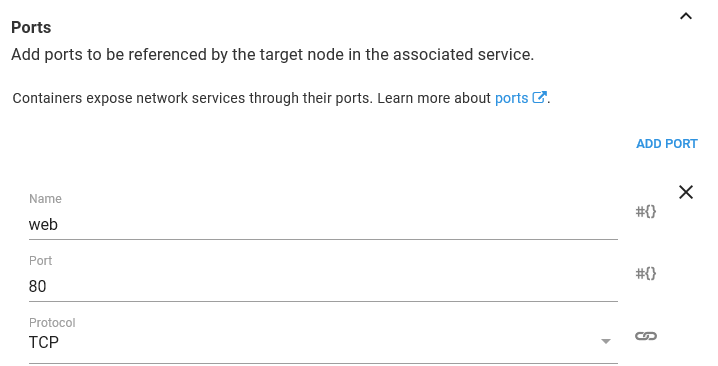The width and height of the screenshot is (718, 366).
Task: Open the Protocol dropdown showing TCP
Action: 323,342
